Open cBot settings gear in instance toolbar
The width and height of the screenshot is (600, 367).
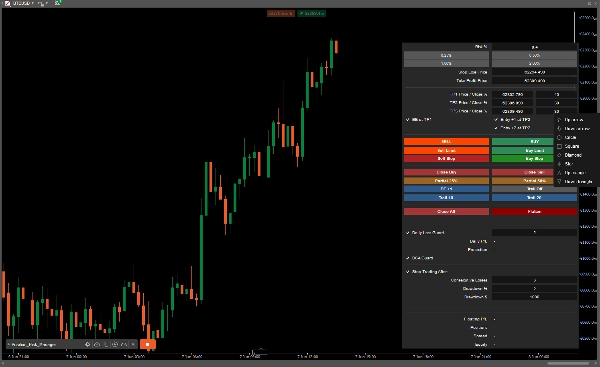[88, 344]
